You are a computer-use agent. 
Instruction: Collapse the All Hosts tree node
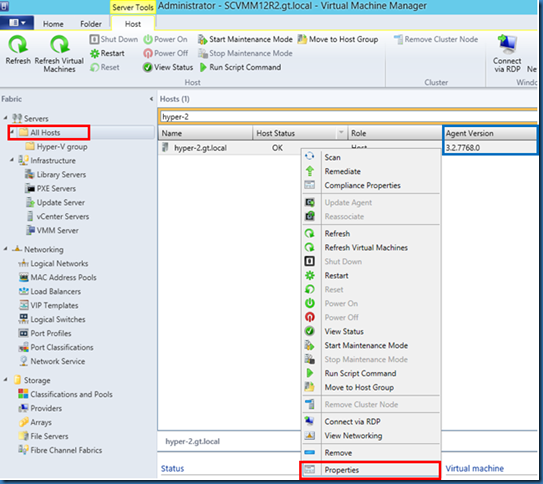click(x=12, y=132)
